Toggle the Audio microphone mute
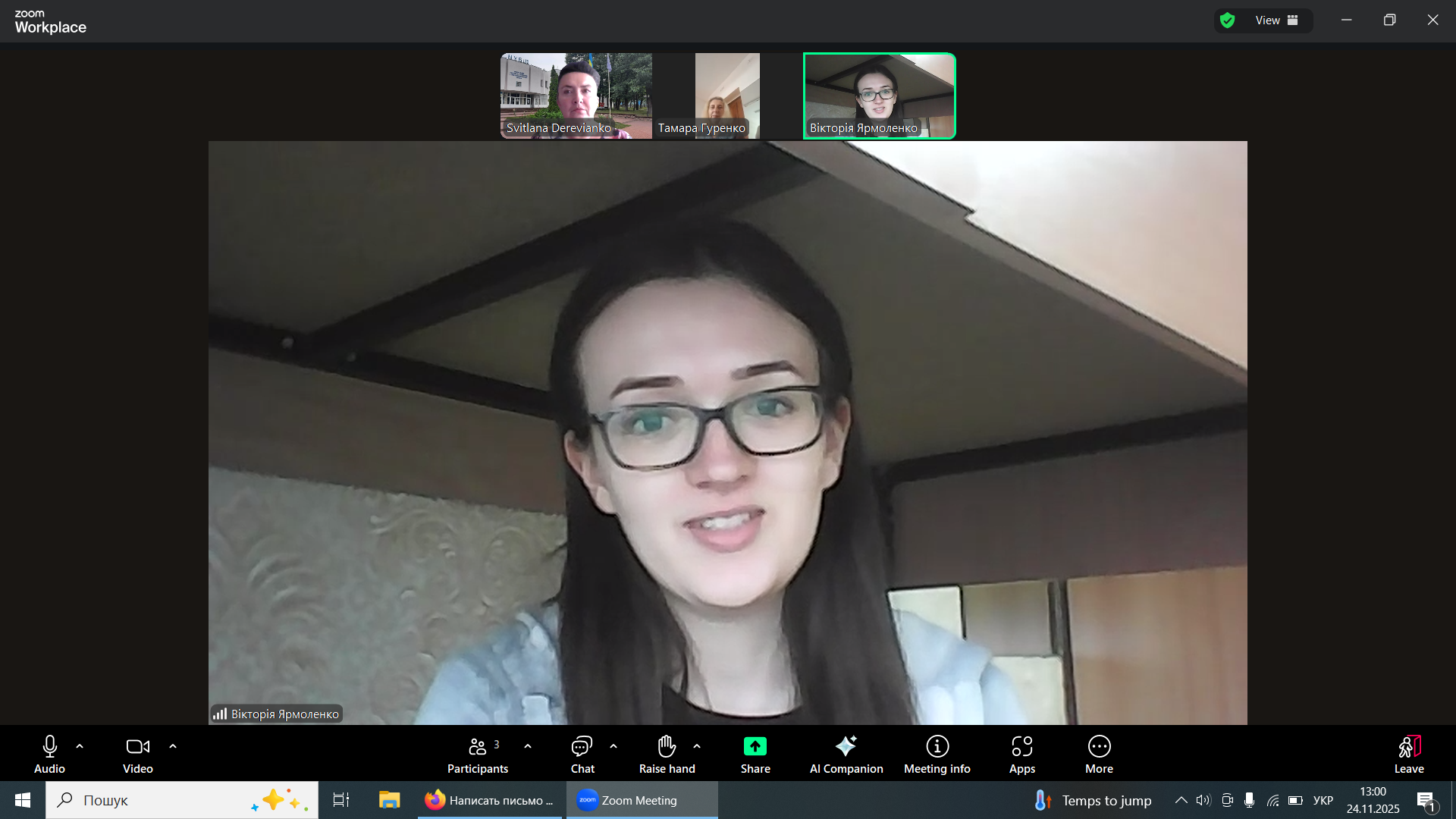This screenshot has width=1456, height=819. point(49,755)
